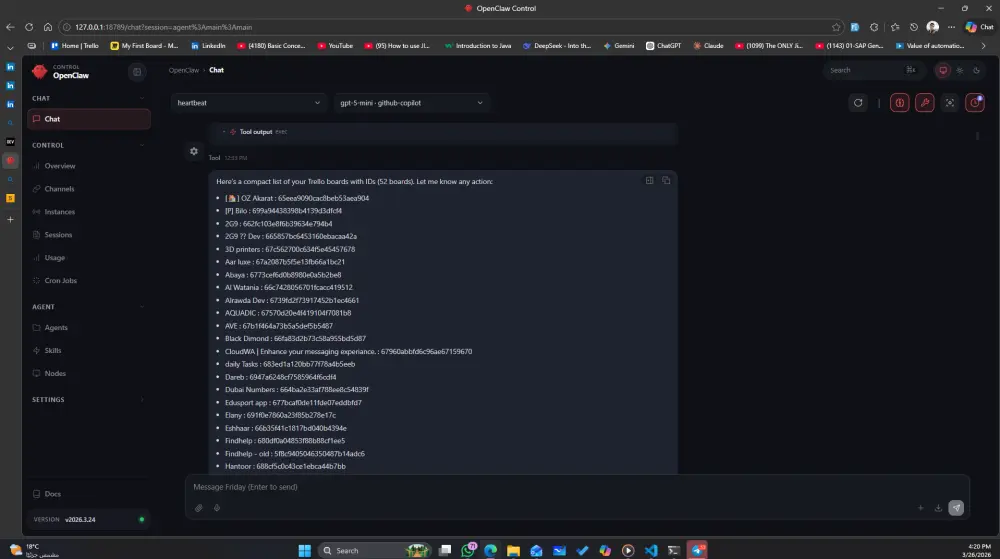Expand the Tool output exec row
Screen dimensions: 1000x559
443,132
